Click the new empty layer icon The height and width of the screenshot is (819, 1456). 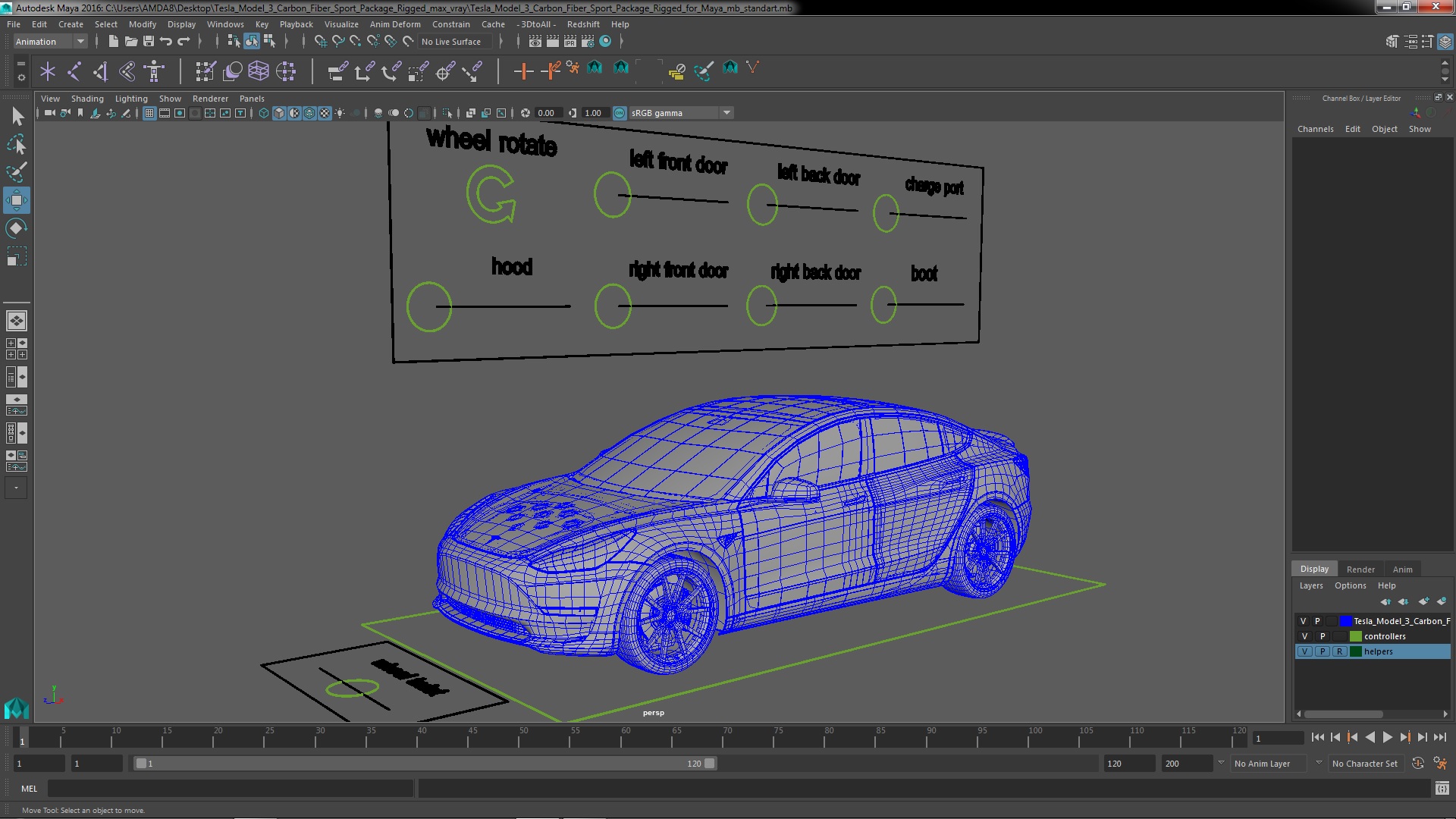[1423, 601]
